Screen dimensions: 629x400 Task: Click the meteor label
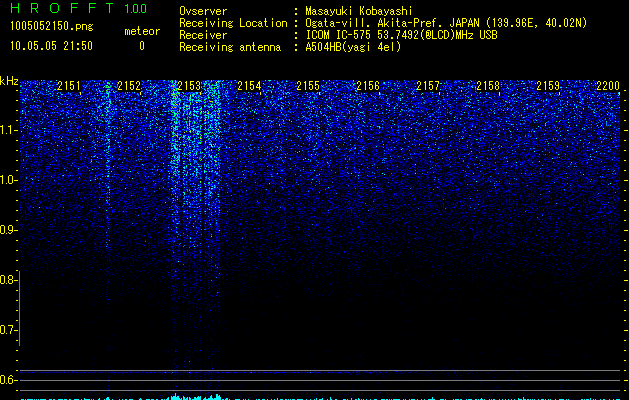pyautogui.click(x=142, y=31)
